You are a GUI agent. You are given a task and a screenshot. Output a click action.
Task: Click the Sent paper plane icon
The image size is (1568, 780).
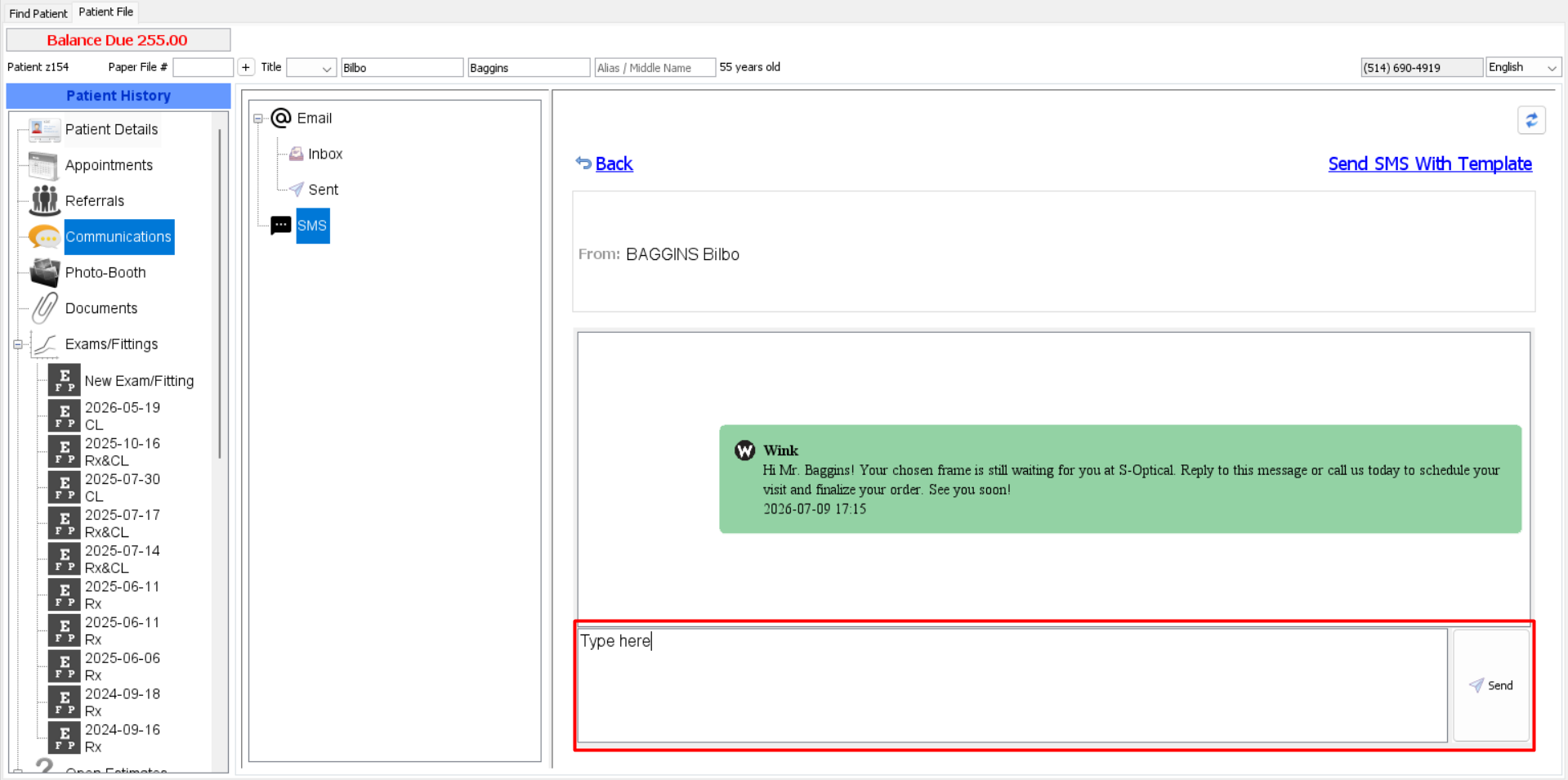296,190
